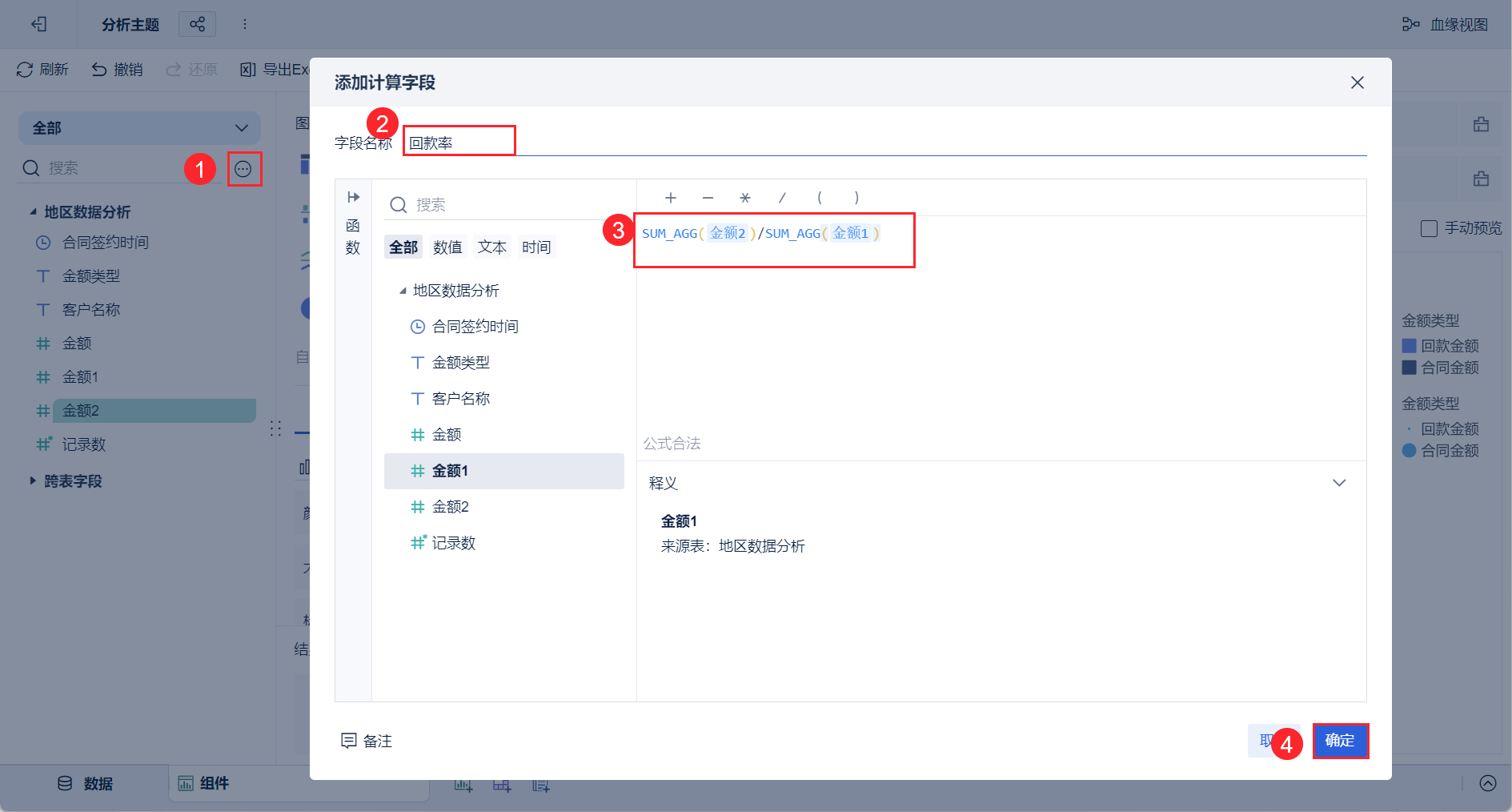
Task: Click the circled up-arrow icon at bottom right
Action: coord(1488,783)
